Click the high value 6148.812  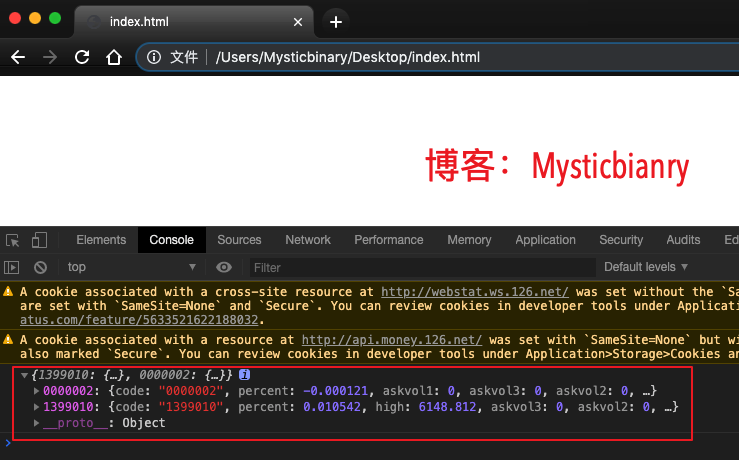447,407
